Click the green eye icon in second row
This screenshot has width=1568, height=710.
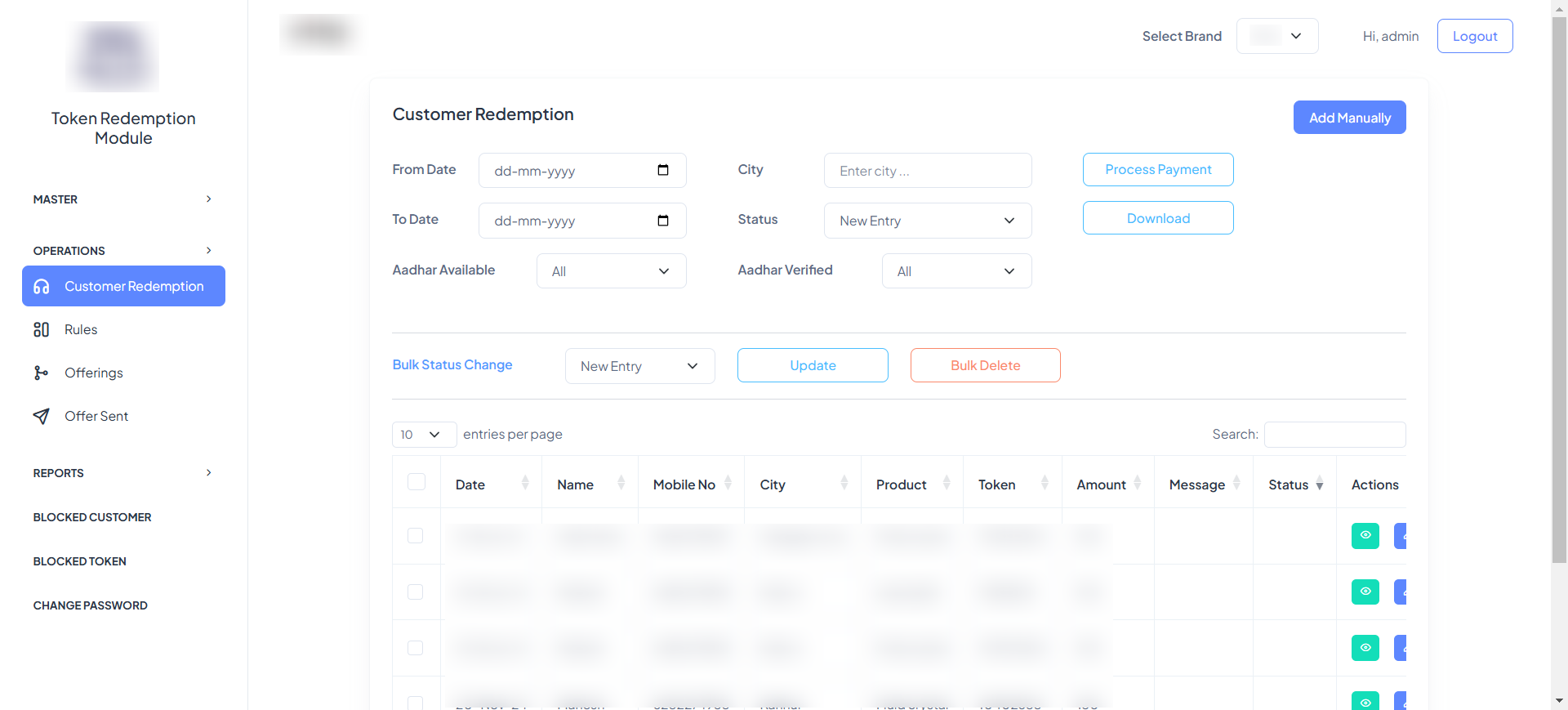point(1365,592)
